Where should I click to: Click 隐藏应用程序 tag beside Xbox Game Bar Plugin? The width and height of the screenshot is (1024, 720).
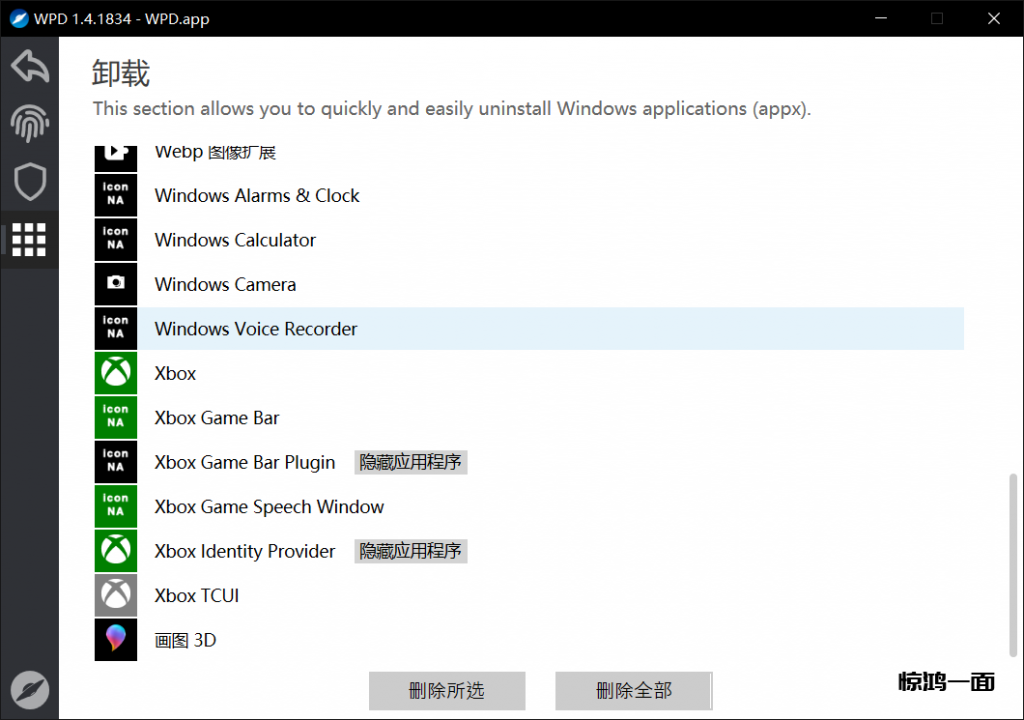[x=410, y=462]
